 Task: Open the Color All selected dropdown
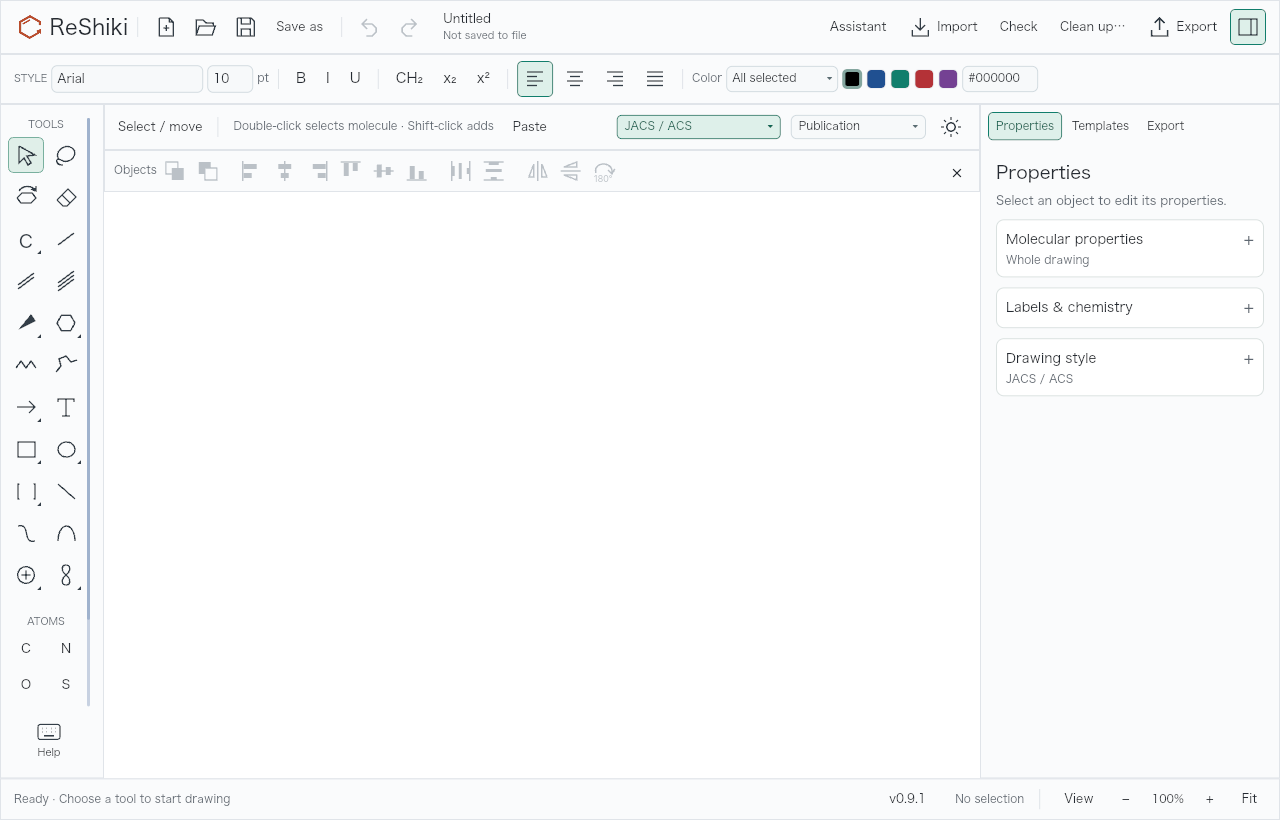point(782,78)
